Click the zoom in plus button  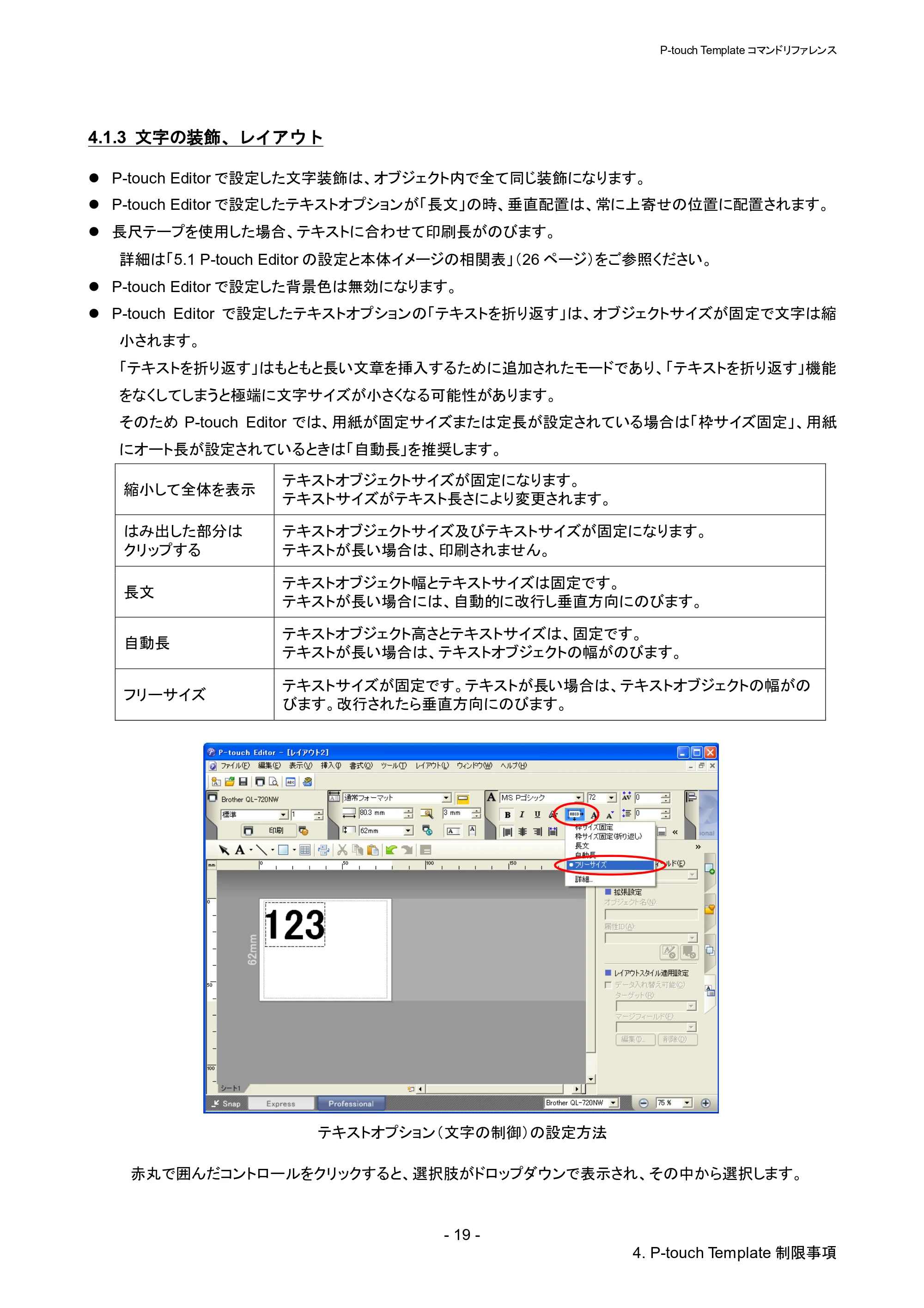tap(706, 1103)
